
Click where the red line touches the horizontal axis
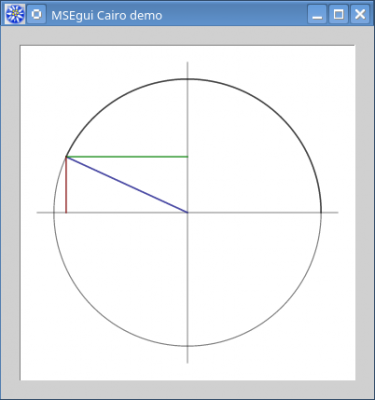click(66, 212)
